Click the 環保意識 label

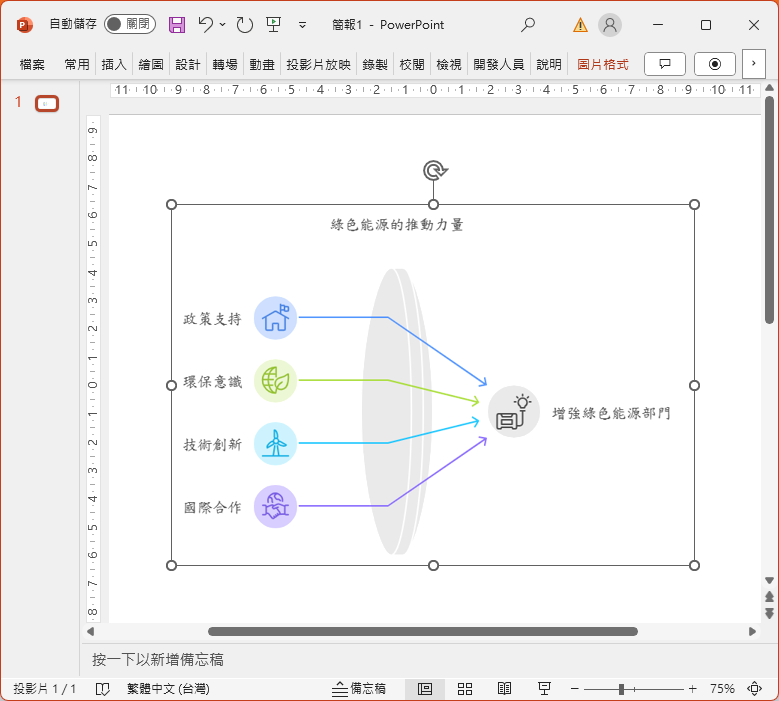[x=212, y=382]
